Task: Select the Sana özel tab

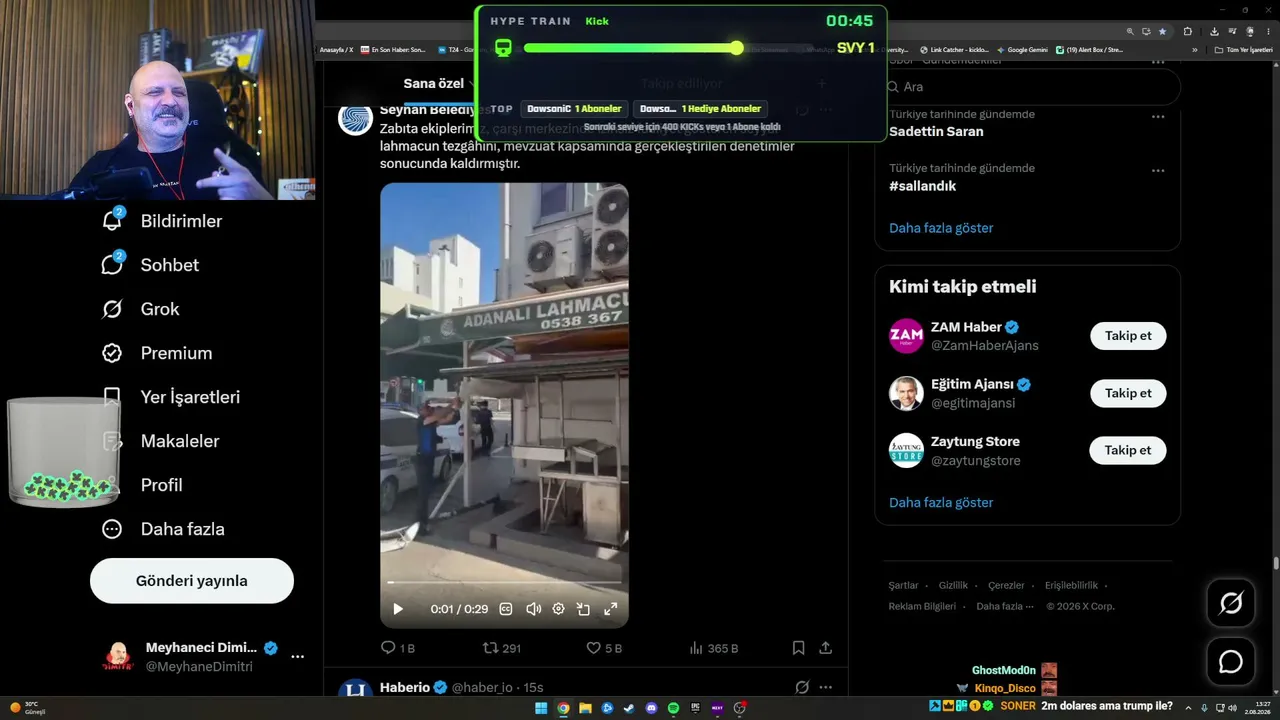Action: (x=434, y=83)
